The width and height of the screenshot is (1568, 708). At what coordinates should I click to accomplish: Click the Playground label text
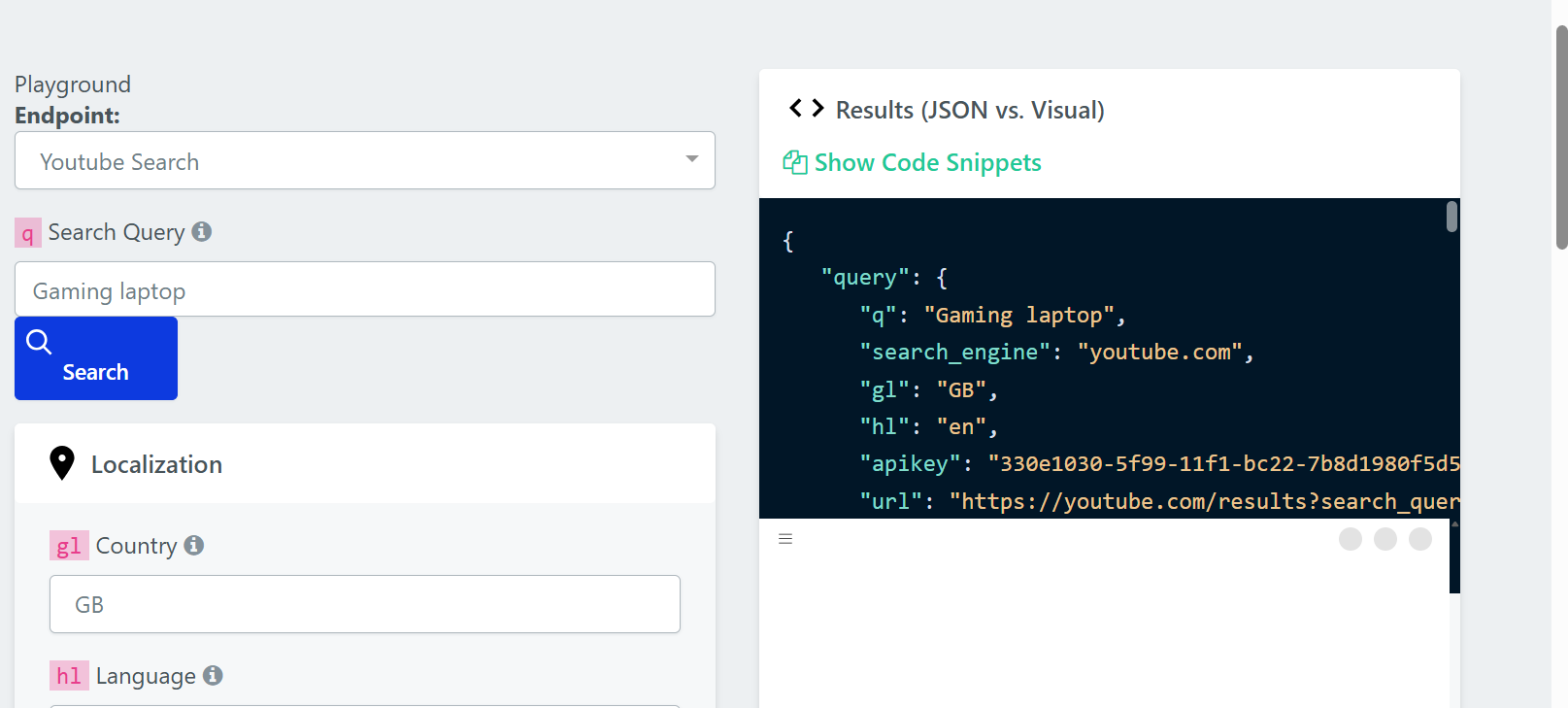click(73, 84)
